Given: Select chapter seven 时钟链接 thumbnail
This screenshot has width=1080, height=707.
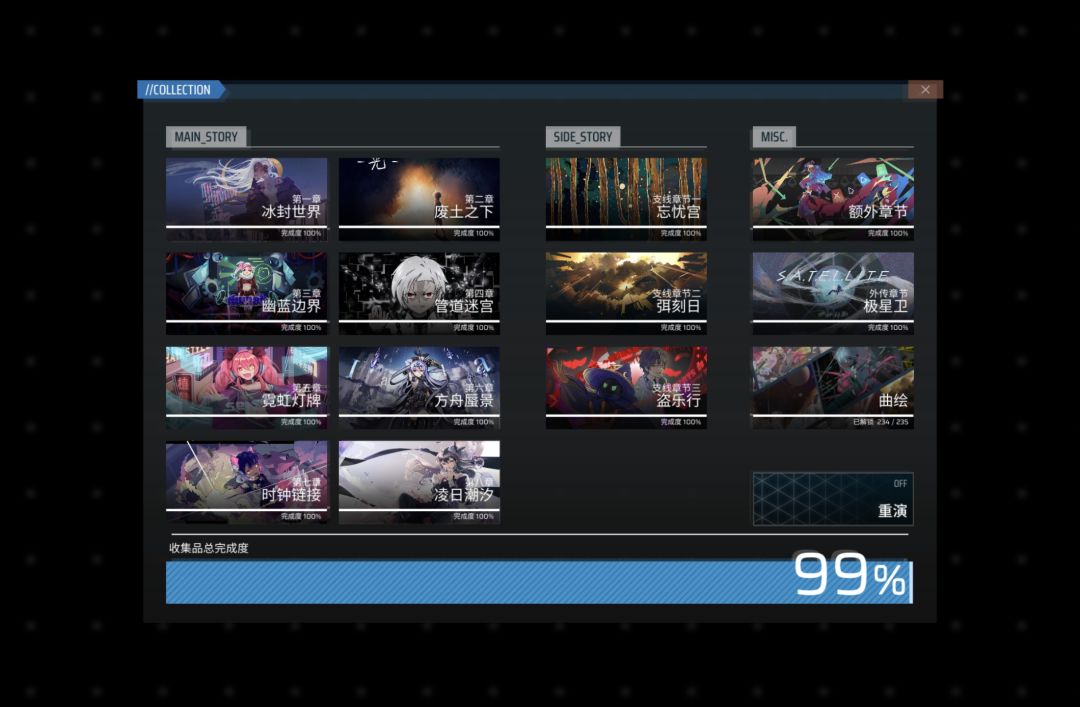Looking at the screenshot, I should [x=247, y=482].
